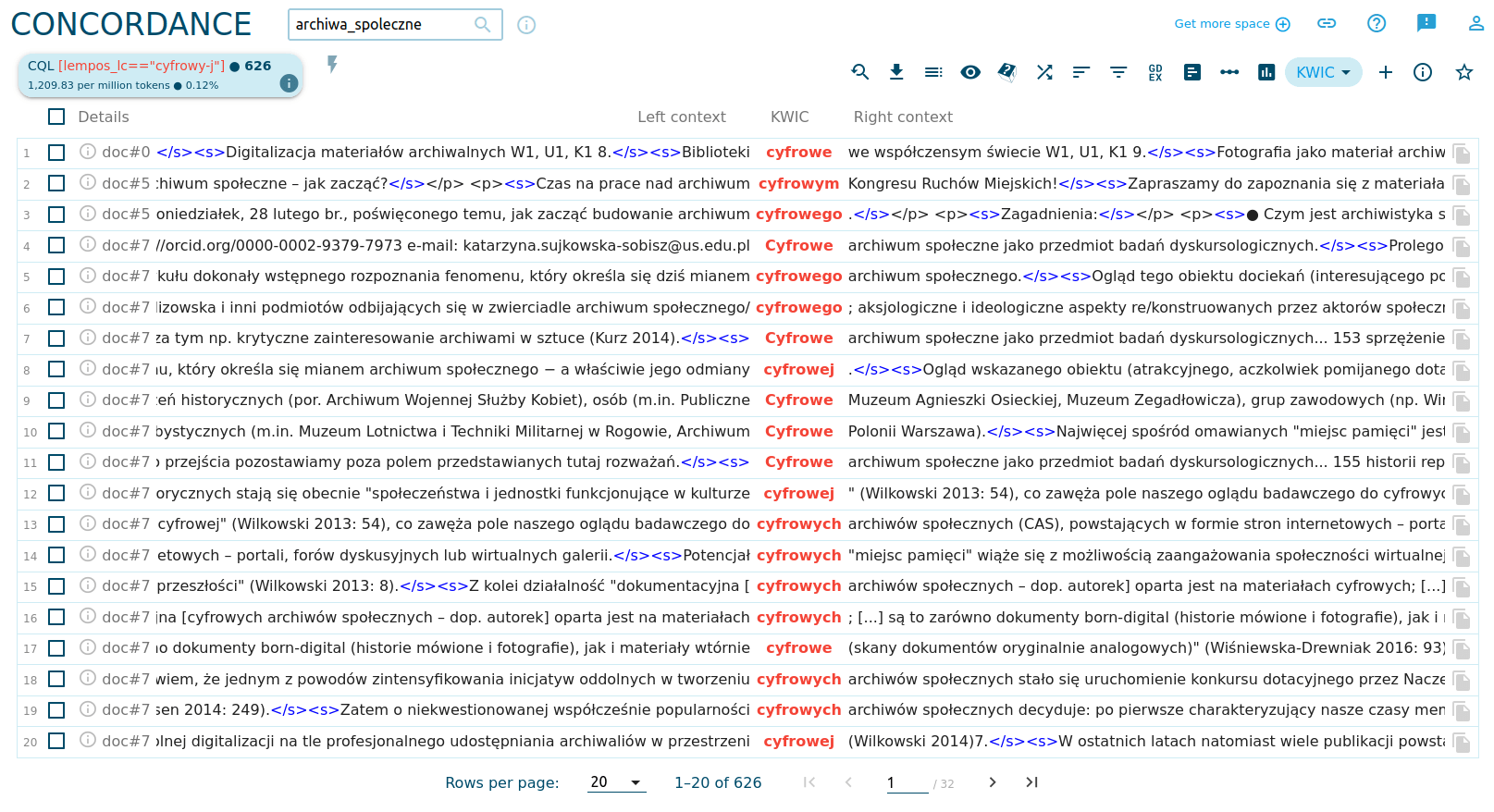The image size is (1494, 812).
Task: Open the collocations three-dot icon
Action: [1229, 72]
